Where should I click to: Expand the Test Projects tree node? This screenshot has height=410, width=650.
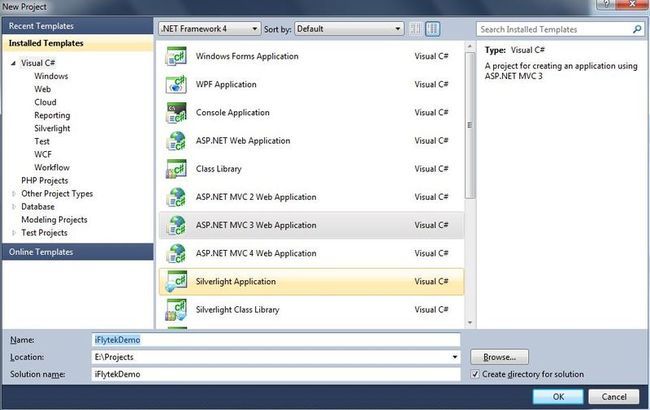[x=13, y=233]
